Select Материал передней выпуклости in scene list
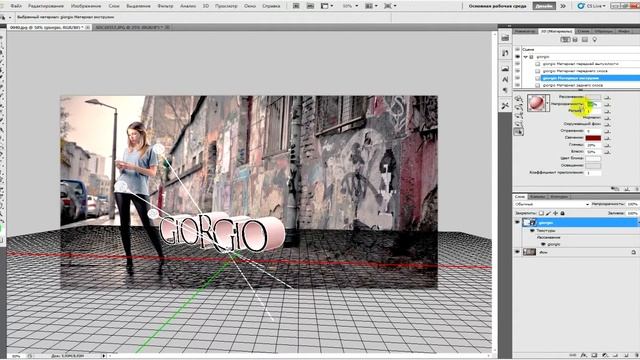This screenshot has height=360, width=640. (580, 64)
